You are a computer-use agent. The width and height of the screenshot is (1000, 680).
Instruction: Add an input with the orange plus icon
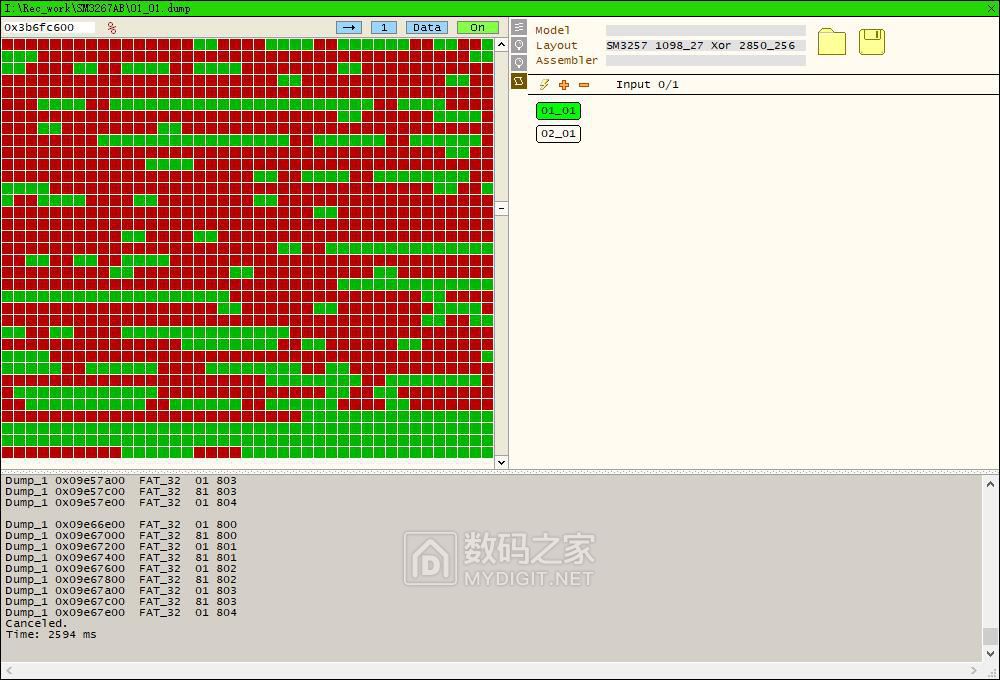click(564, 84)
